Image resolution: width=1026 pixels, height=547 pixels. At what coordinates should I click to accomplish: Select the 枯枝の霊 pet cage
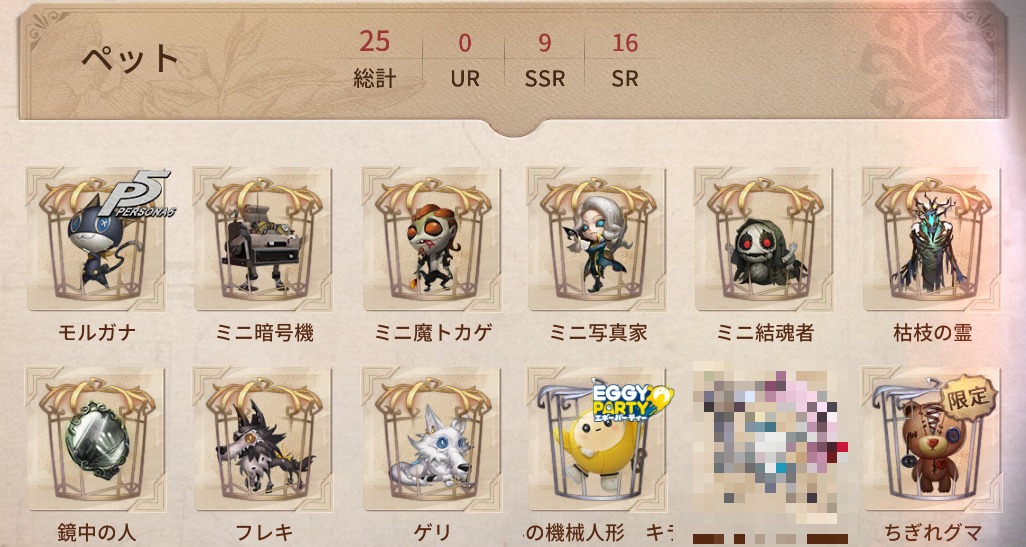[931, 239]
